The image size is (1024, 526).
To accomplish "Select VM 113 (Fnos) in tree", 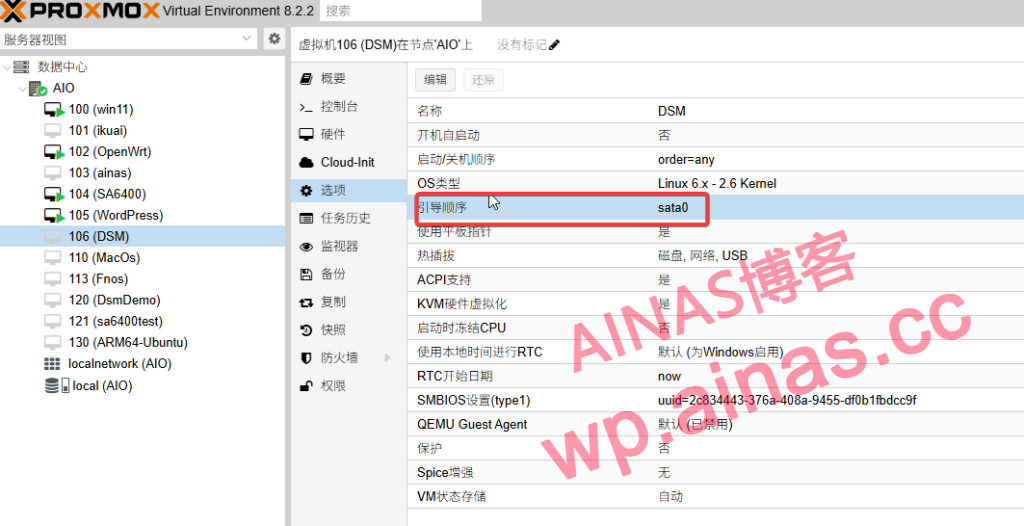I will click(142, 279).
